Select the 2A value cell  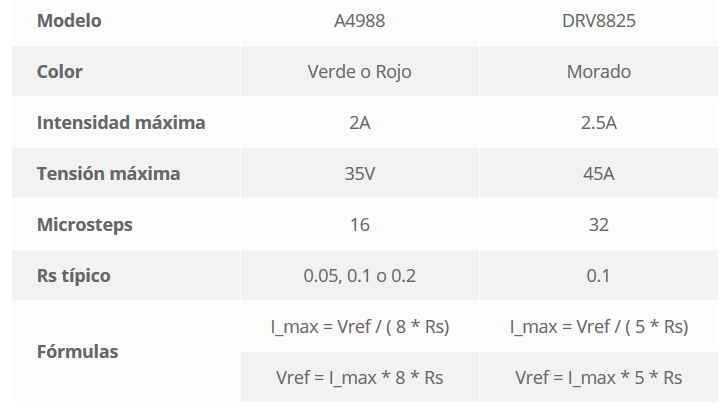tap(359, 123)
